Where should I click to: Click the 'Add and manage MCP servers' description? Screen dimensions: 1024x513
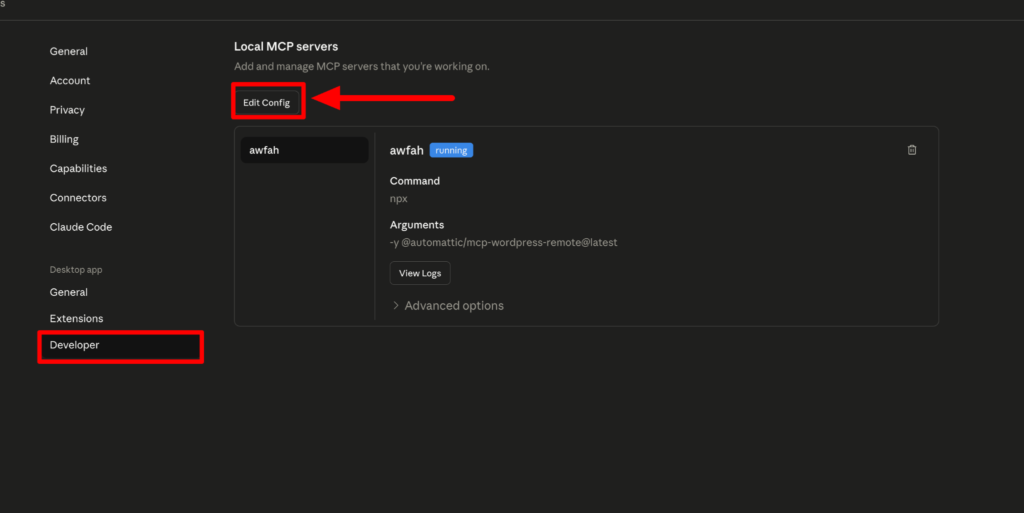pos(362,67)
